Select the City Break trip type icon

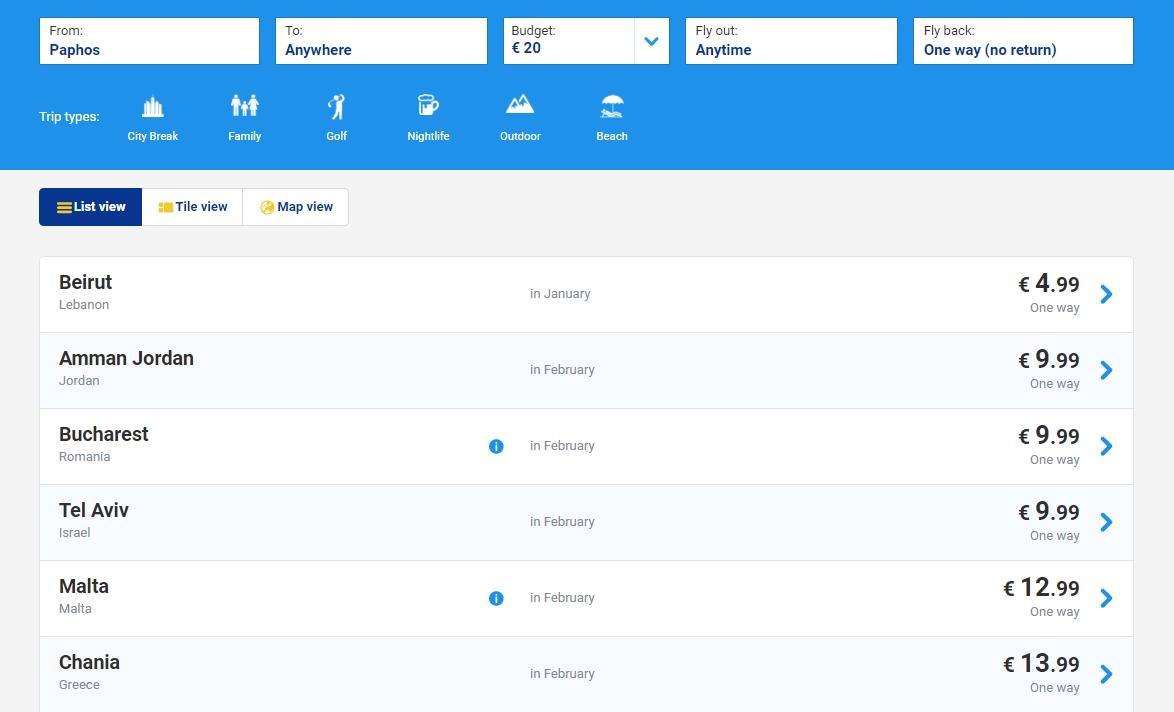153,107
